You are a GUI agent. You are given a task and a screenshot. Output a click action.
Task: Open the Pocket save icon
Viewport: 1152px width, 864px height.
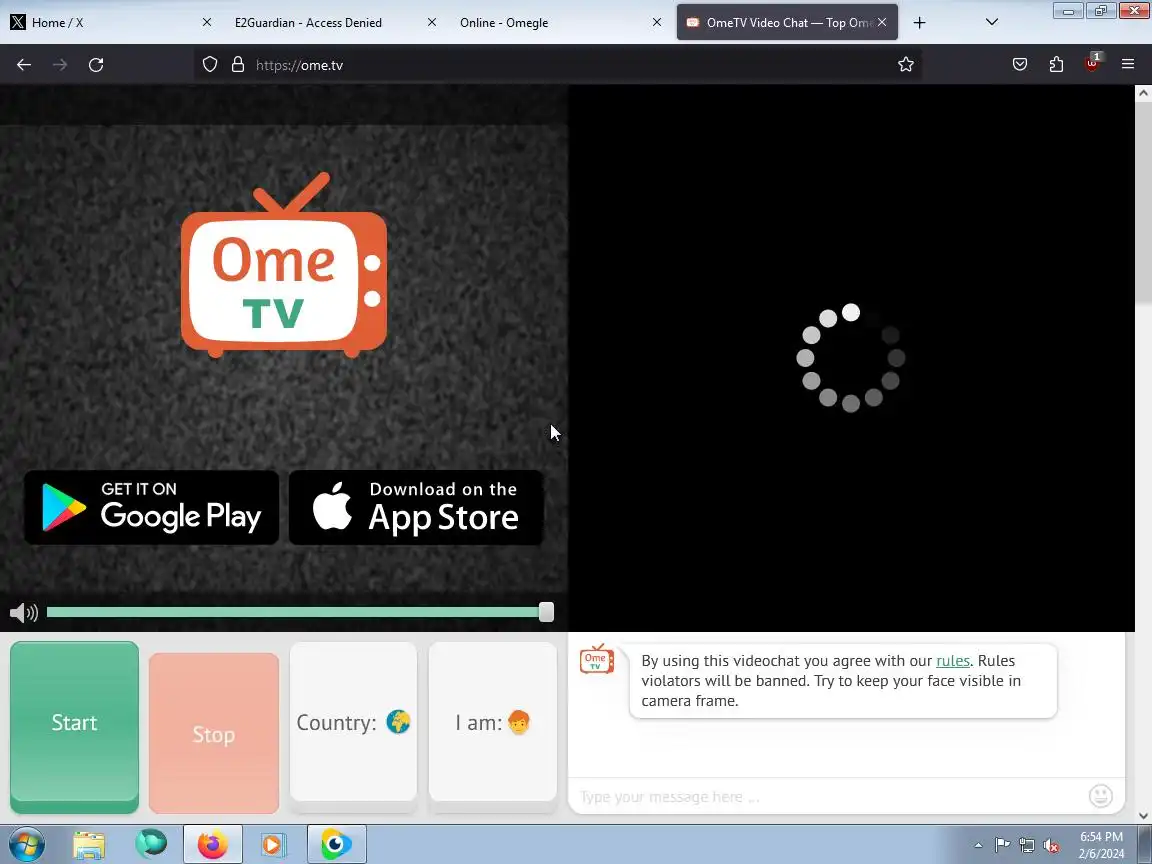coord(1020,65)
